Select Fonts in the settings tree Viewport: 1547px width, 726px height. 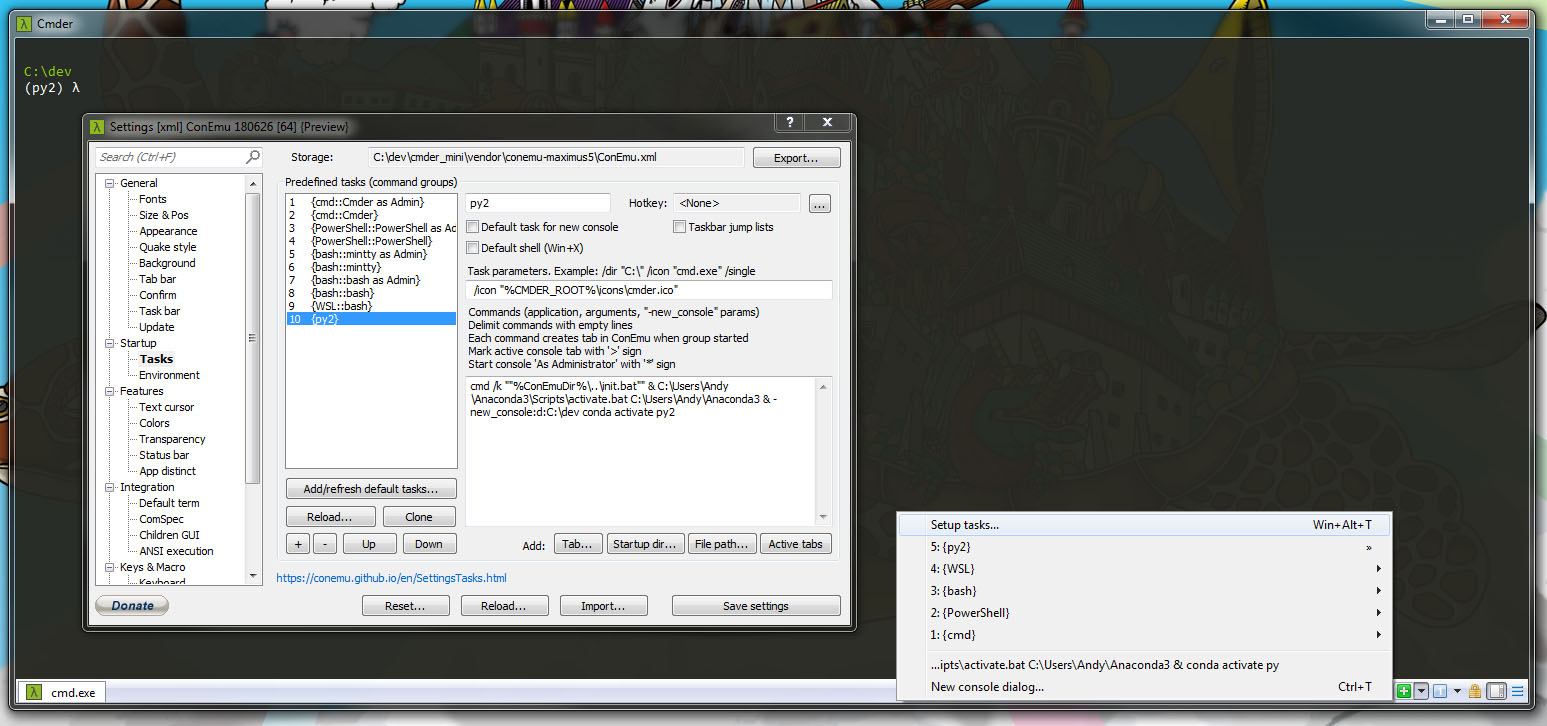pyautogui.click(x=153, y=199)
